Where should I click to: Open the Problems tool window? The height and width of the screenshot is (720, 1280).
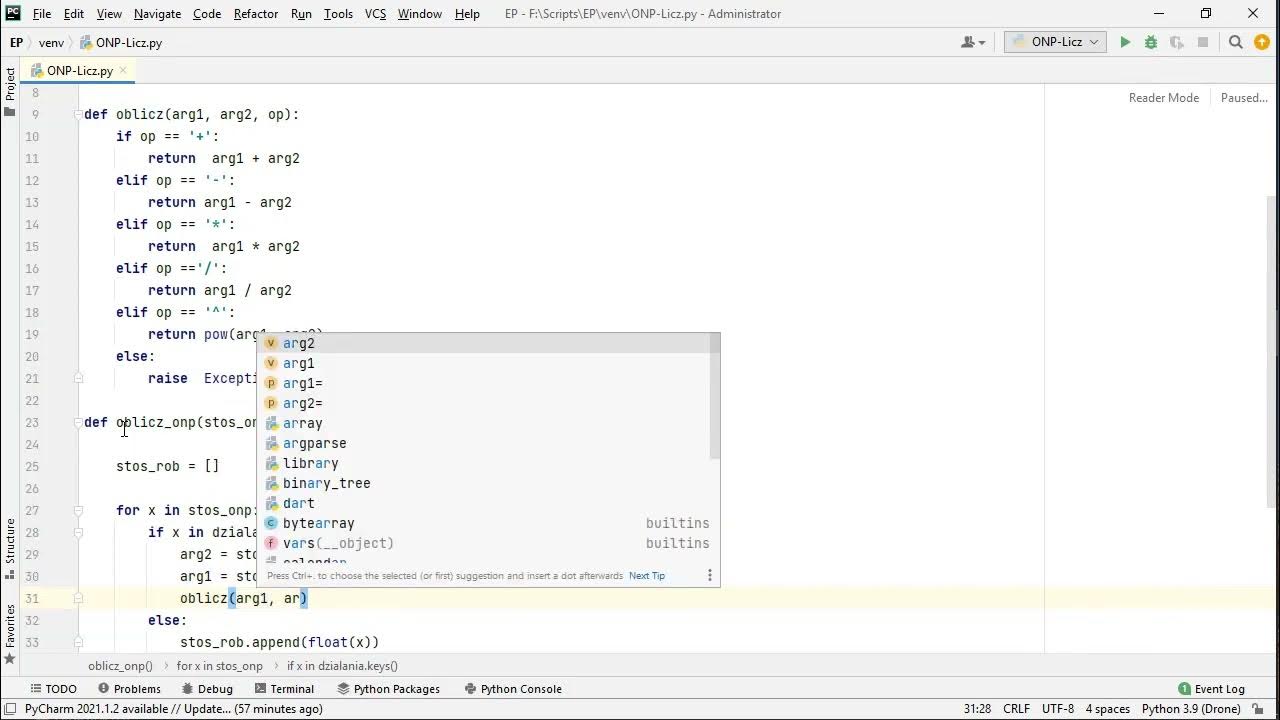(x=129, y=689)
